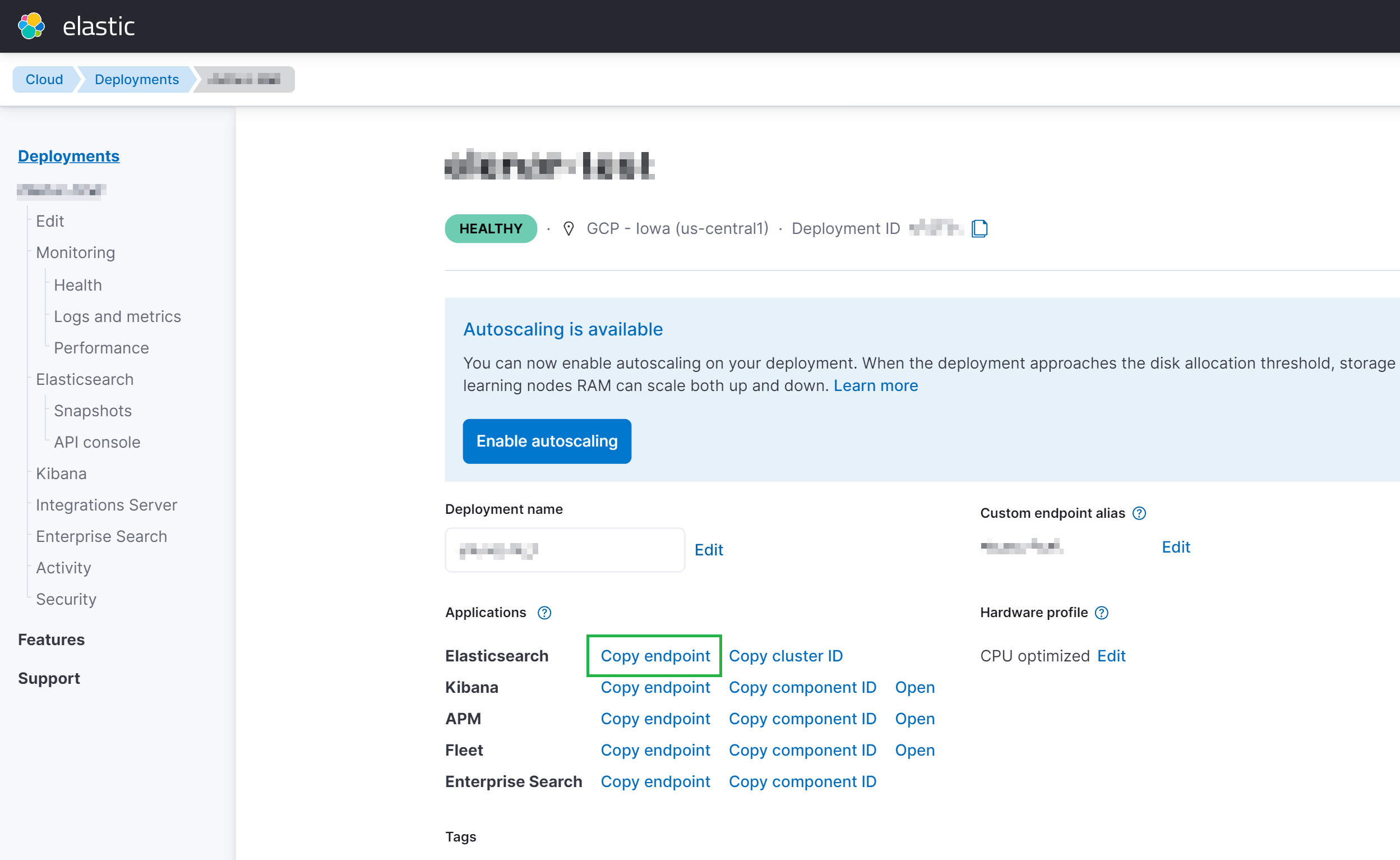The height and width of the screenshot is (860, 1400).
Task: Copy the Enterprise Search component ID
Action: click(802, 782)
